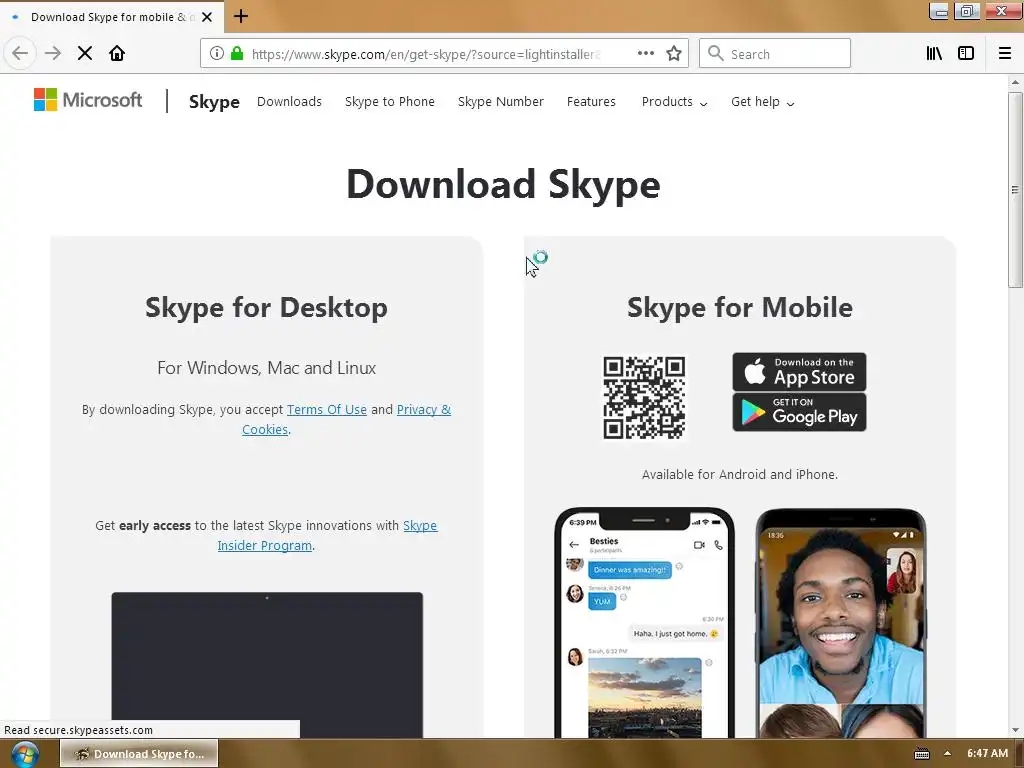1024x768 pixels.
Task: Open page actions three-dot menu
Action: (646, 54)
